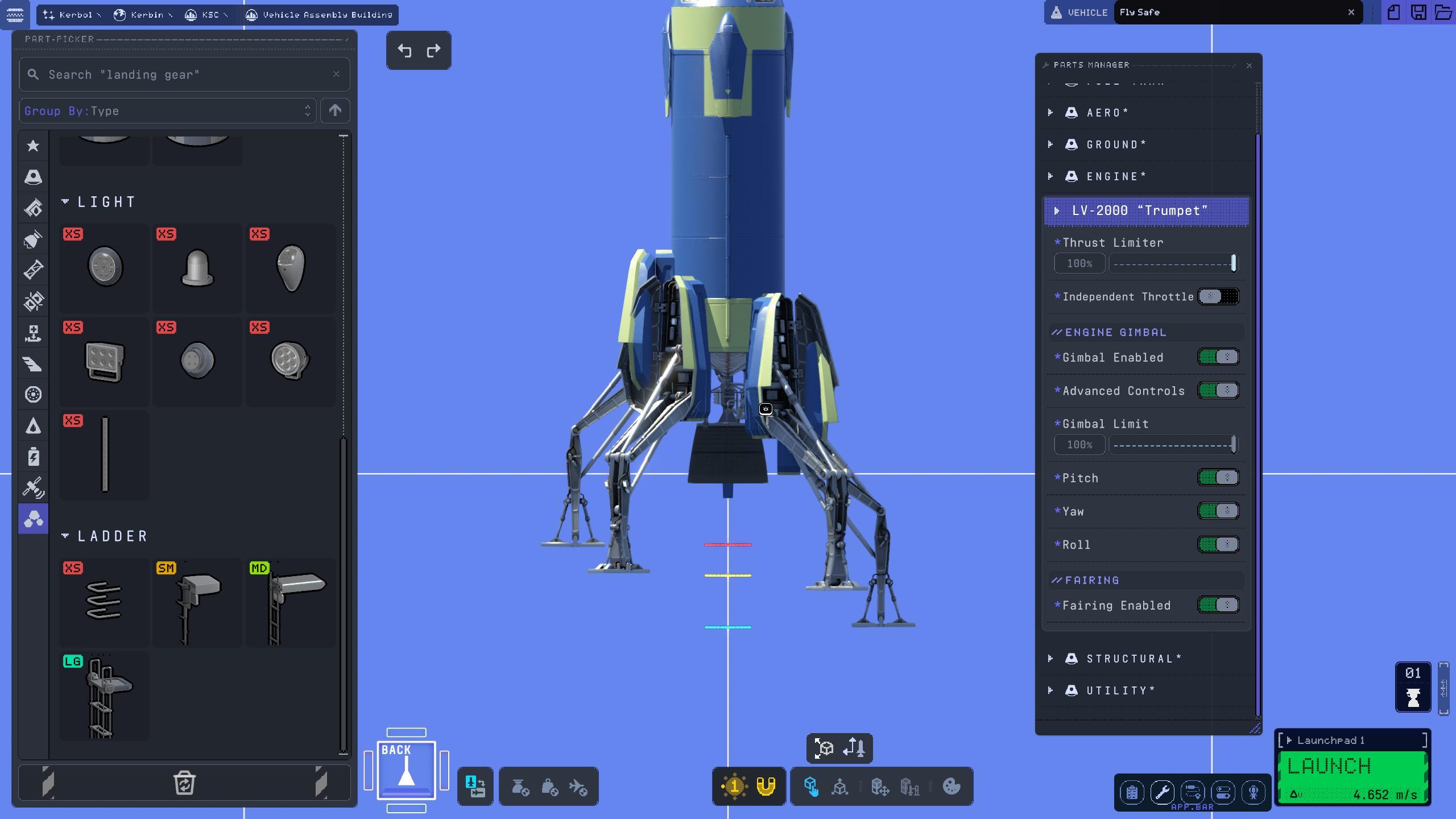This screenshot has height=819, width=1456.
Task: Select the command pod category icon
Action: click(33, 177)
